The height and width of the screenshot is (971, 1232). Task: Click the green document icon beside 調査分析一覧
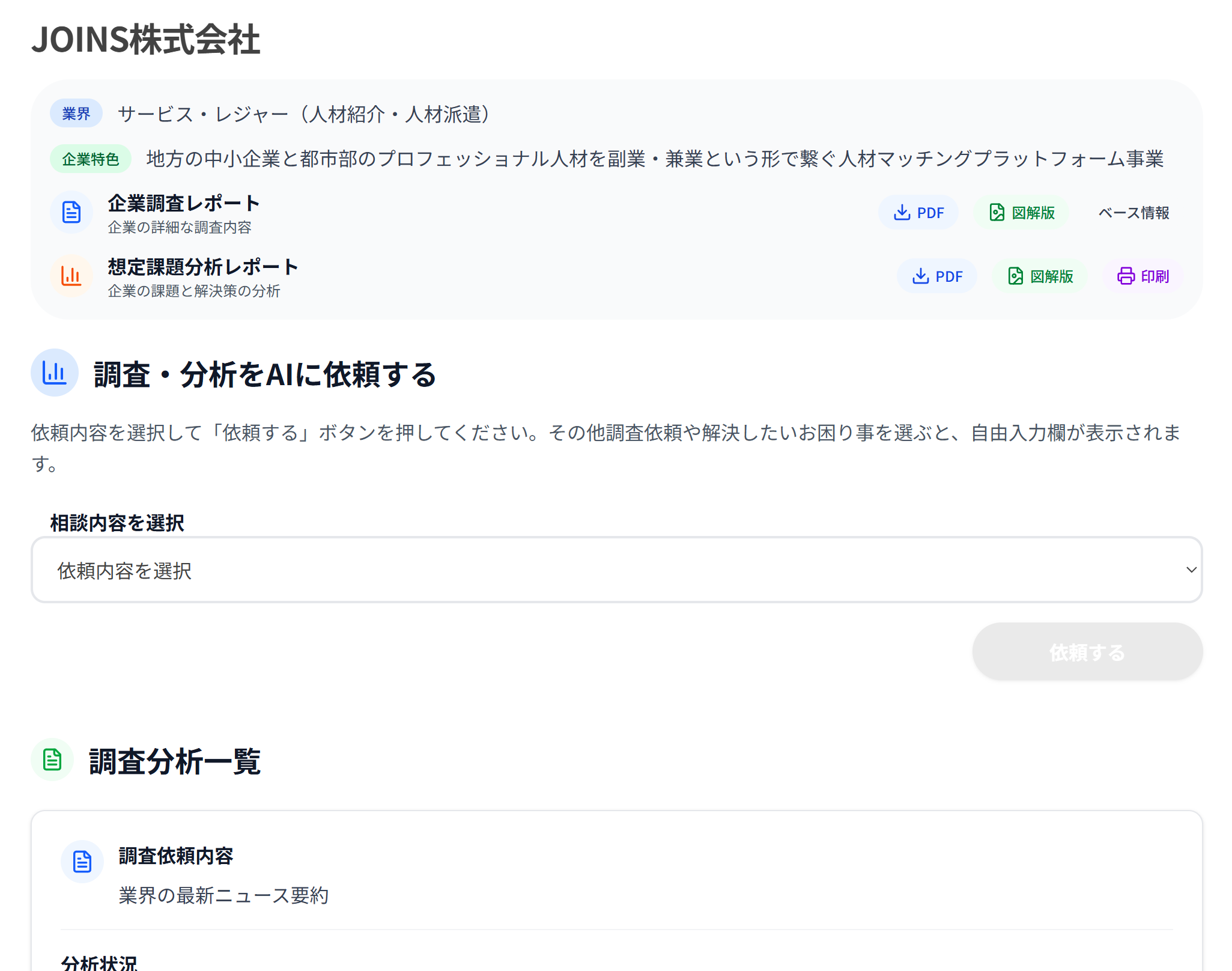coord(52,760)
